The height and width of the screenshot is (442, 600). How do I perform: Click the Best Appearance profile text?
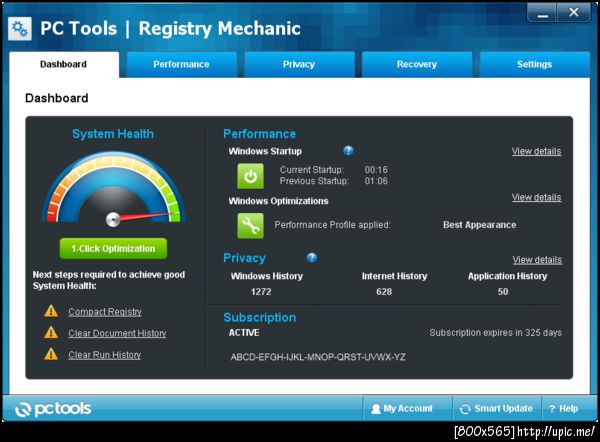479,225
